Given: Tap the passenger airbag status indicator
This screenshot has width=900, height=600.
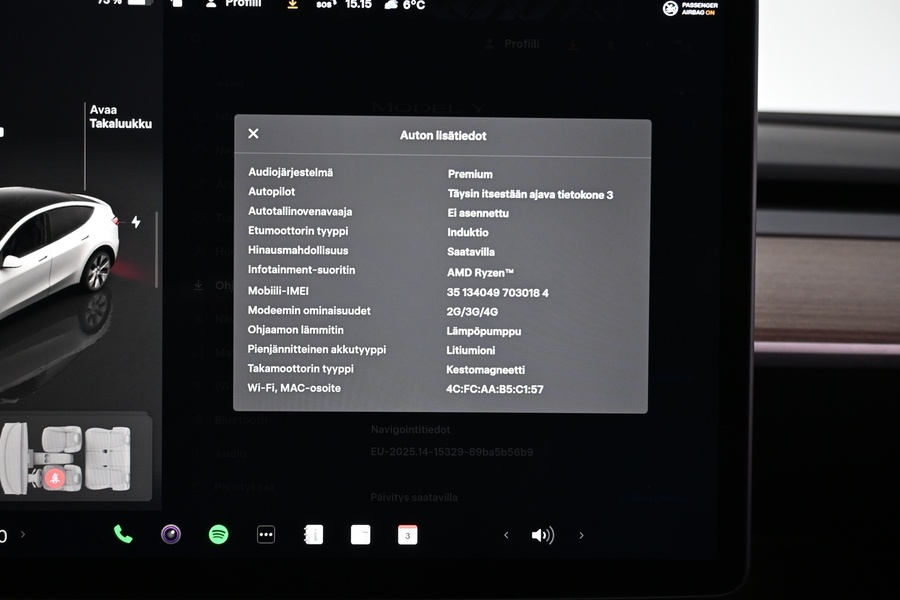Looking at the screenshot, I should 697,8.
